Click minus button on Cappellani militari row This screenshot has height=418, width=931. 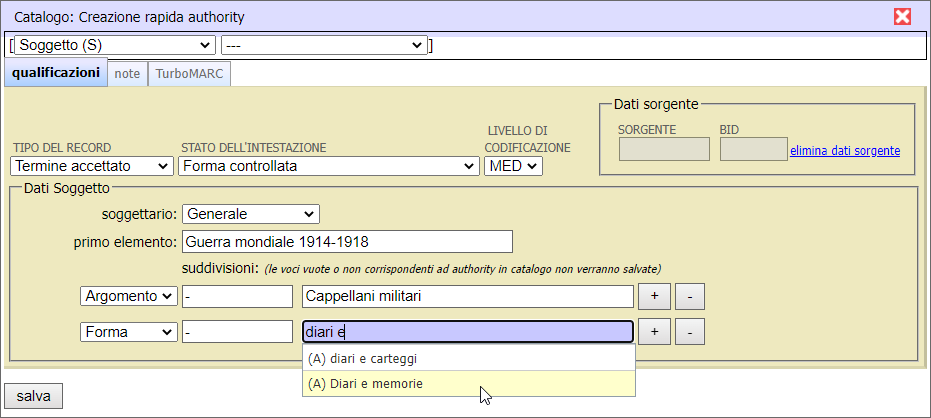coord(690,296)
